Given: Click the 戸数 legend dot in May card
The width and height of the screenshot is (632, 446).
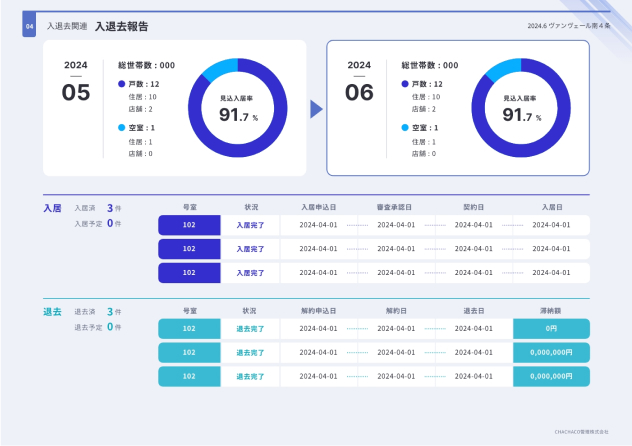Looking at the screenshot, I should pyautogui.click(x=122, y=84).
